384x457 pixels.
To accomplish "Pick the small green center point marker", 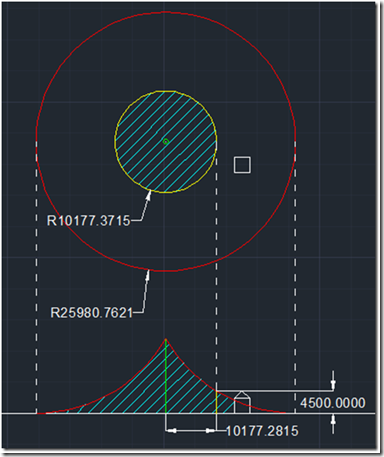I will tap(166, 142).
